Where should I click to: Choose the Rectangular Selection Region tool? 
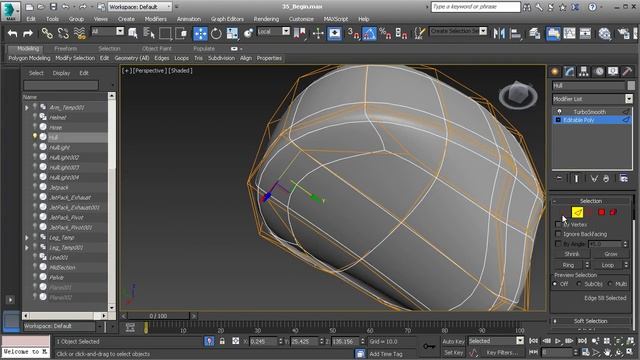165,33
